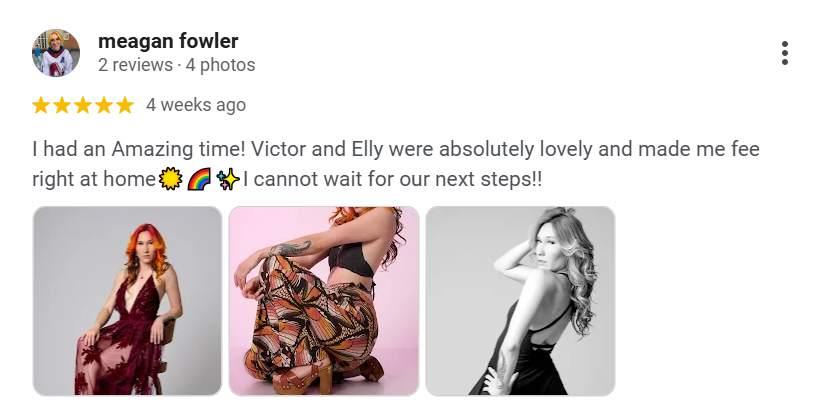Click the second gold rating star

pos(62,105)
